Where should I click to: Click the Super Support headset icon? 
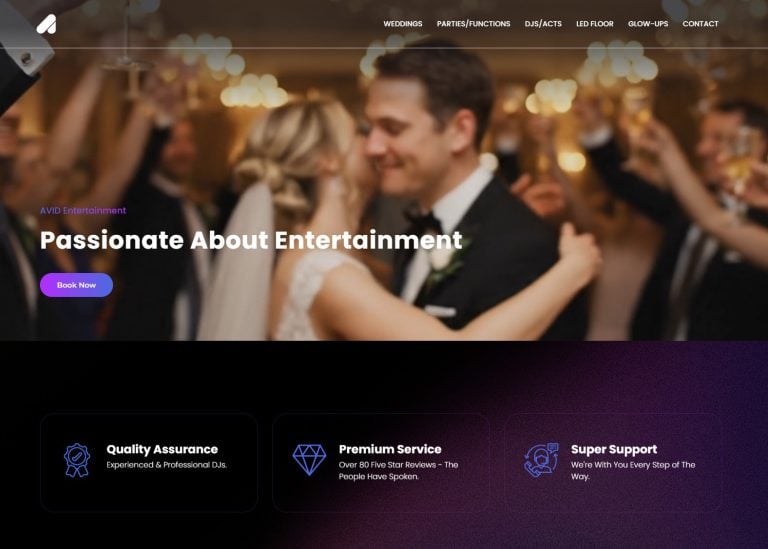tap(541, 460)
